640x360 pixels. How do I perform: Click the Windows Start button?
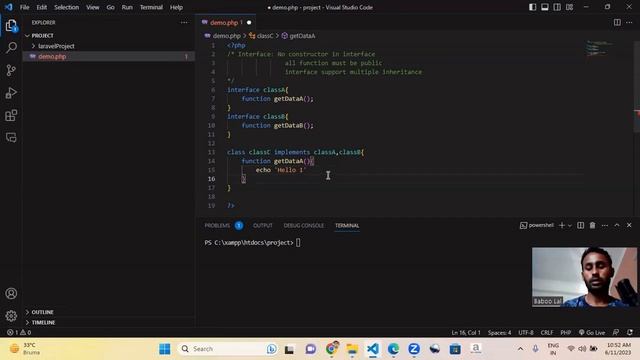tap(164, 349)
